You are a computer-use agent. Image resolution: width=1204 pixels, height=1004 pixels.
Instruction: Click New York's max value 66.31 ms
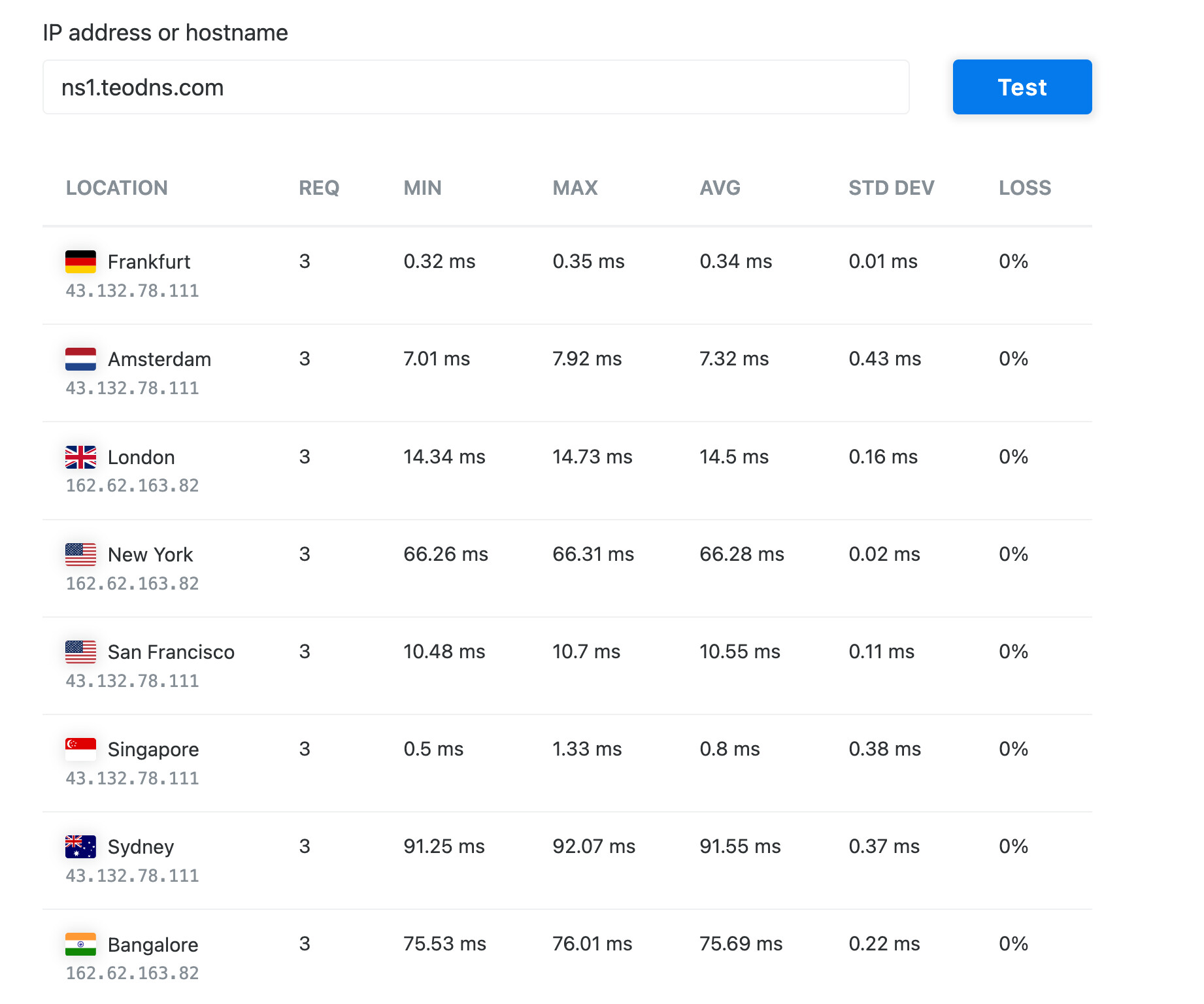click(x=593, y=554)
